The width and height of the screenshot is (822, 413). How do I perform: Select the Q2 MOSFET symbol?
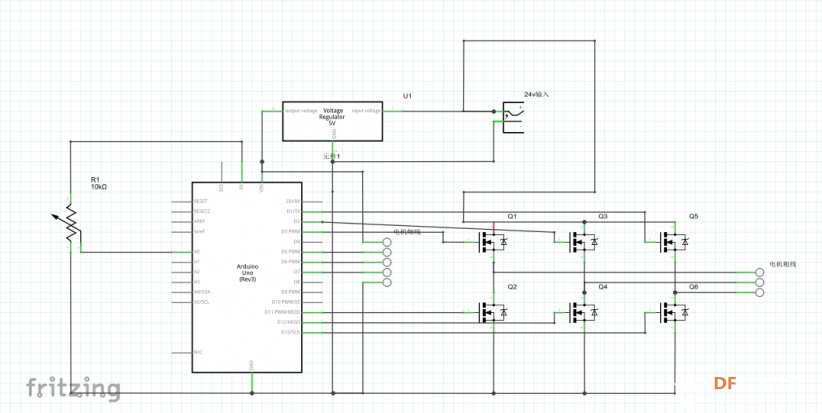(492, 312)
